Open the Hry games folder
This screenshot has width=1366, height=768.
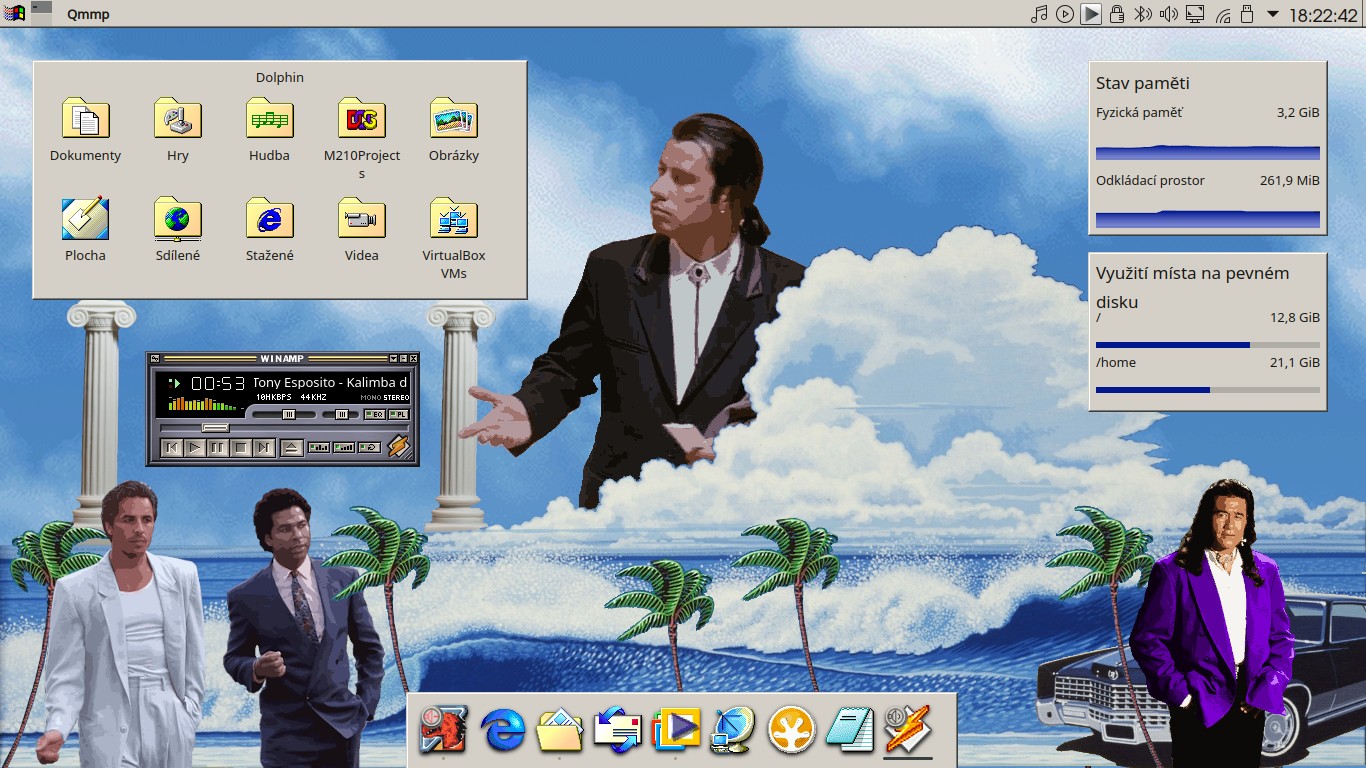pos(178,130)
